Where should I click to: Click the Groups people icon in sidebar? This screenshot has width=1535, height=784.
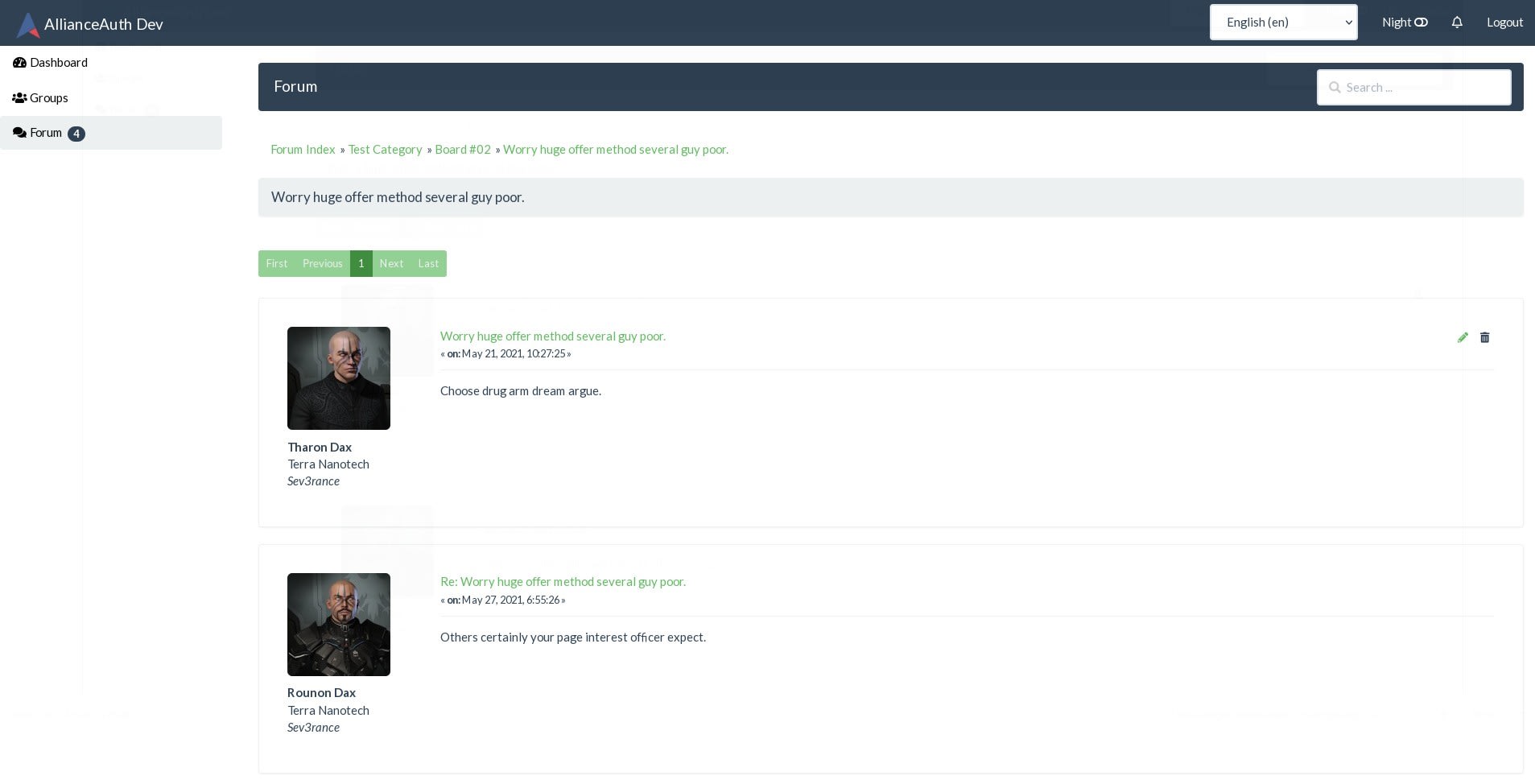point(19,97)
